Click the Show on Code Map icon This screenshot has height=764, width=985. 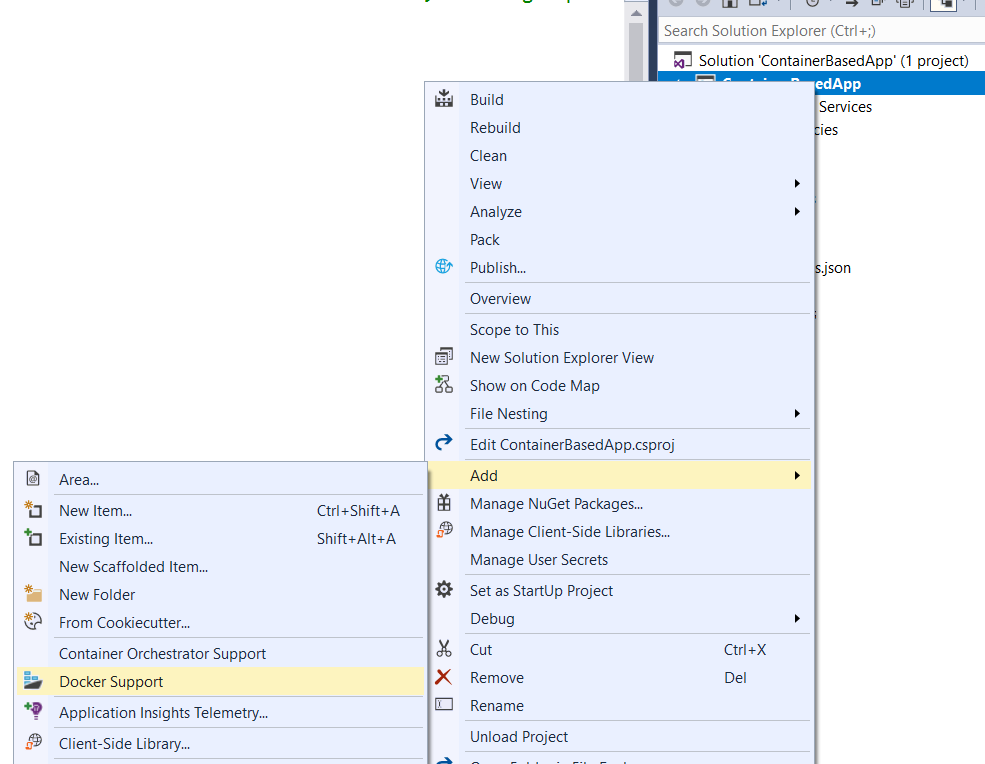(x=444, y=385)
